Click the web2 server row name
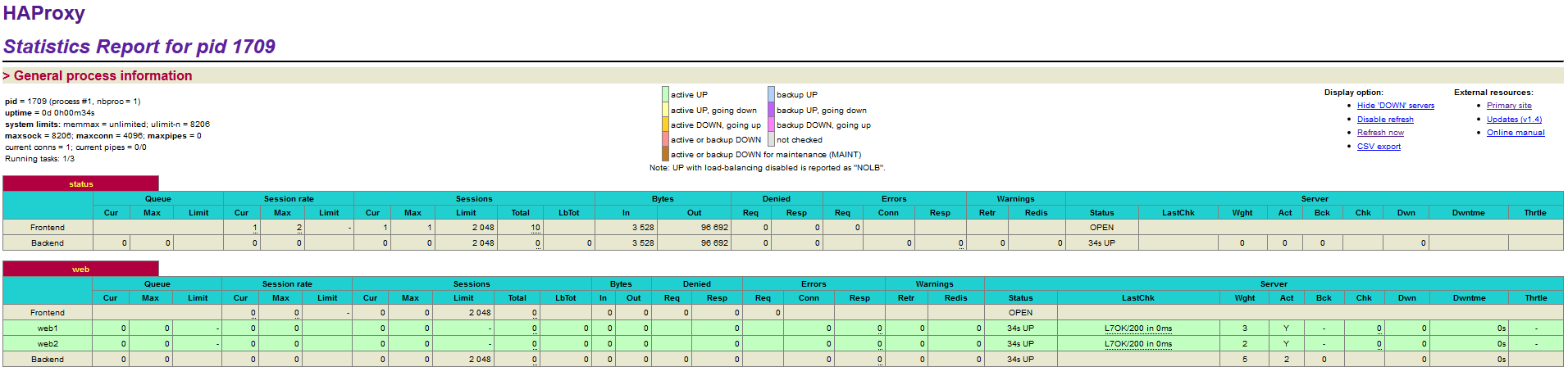 [48, 344]
